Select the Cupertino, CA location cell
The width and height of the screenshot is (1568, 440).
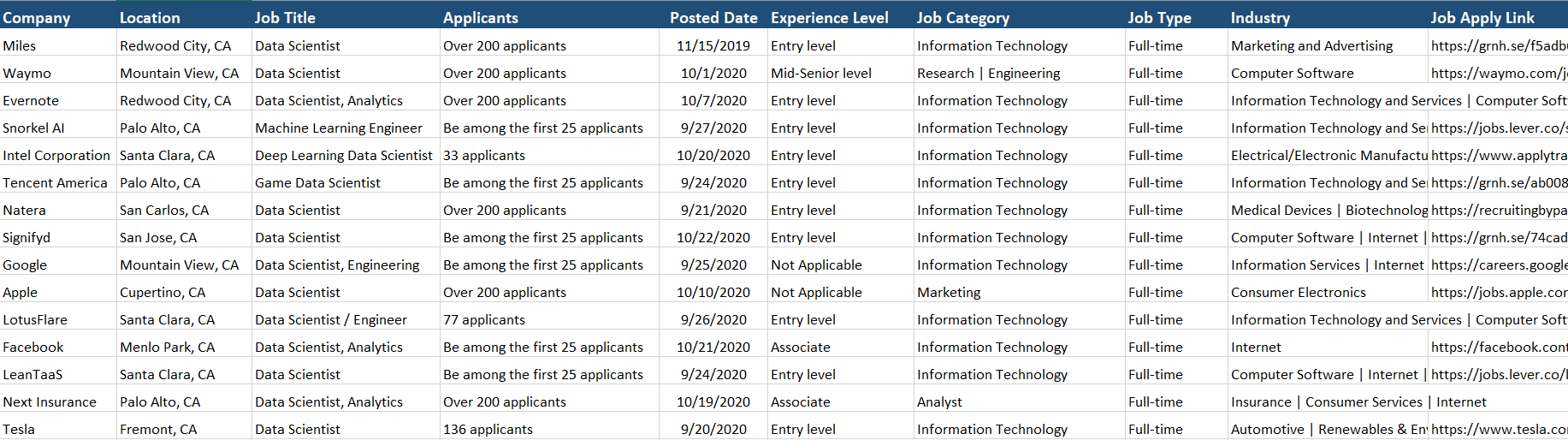(x=185, y=292)
